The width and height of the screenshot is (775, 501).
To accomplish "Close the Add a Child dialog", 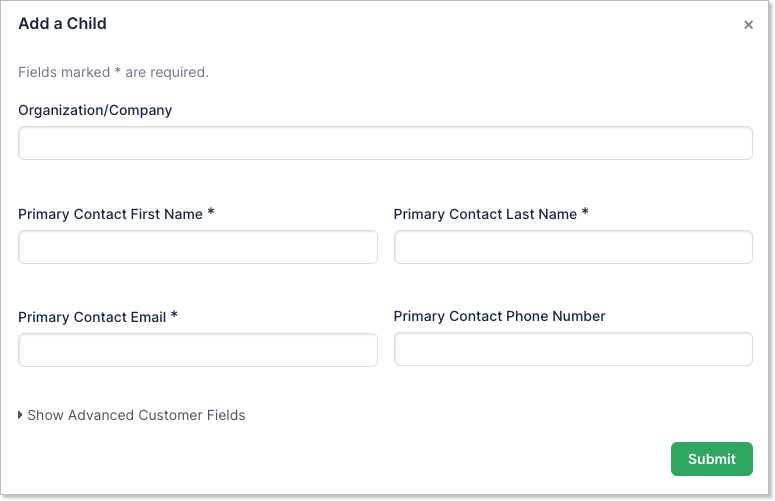I will tap(748, 25).
